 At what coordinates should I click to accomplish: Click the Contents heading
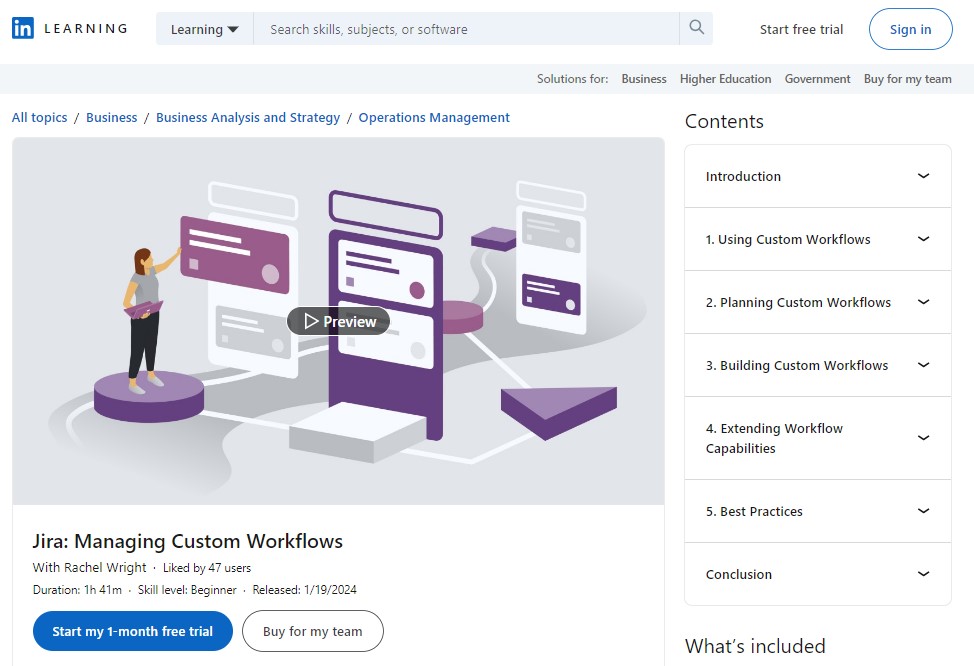[724, 121]
